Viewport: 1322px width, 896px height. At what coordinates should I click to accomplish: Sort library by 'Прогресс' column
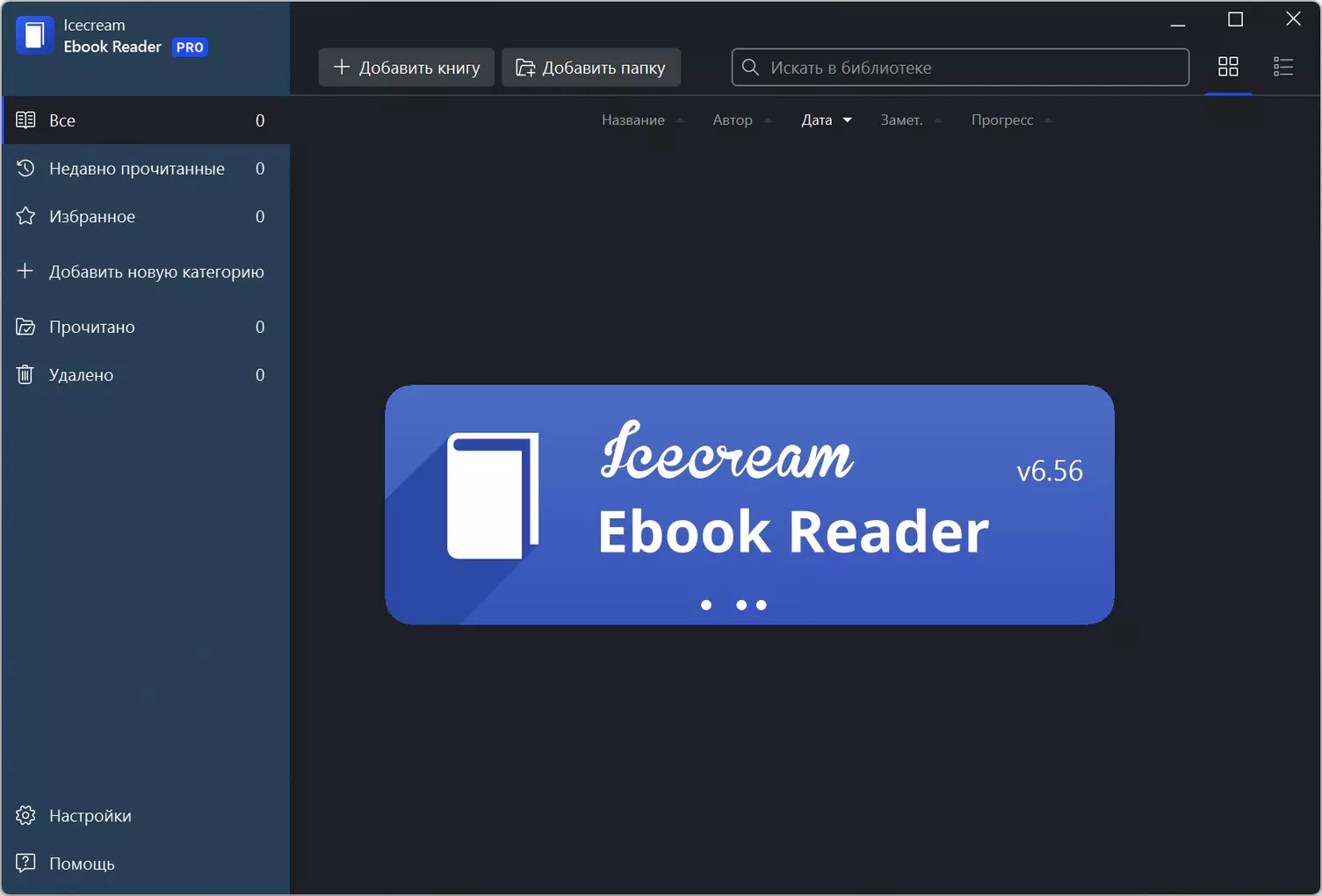1011,120
